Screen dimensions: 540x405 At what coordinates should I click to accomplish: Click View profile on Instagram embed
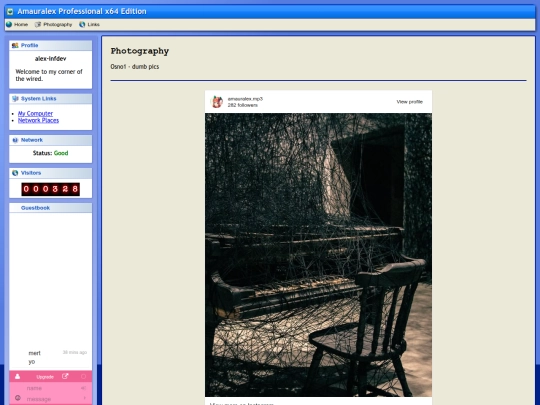(409, 102)
